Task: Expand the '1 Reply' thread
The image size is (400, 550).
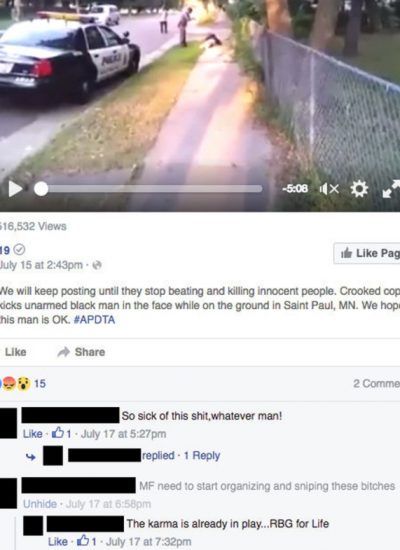Action: (x=202, y=455)
